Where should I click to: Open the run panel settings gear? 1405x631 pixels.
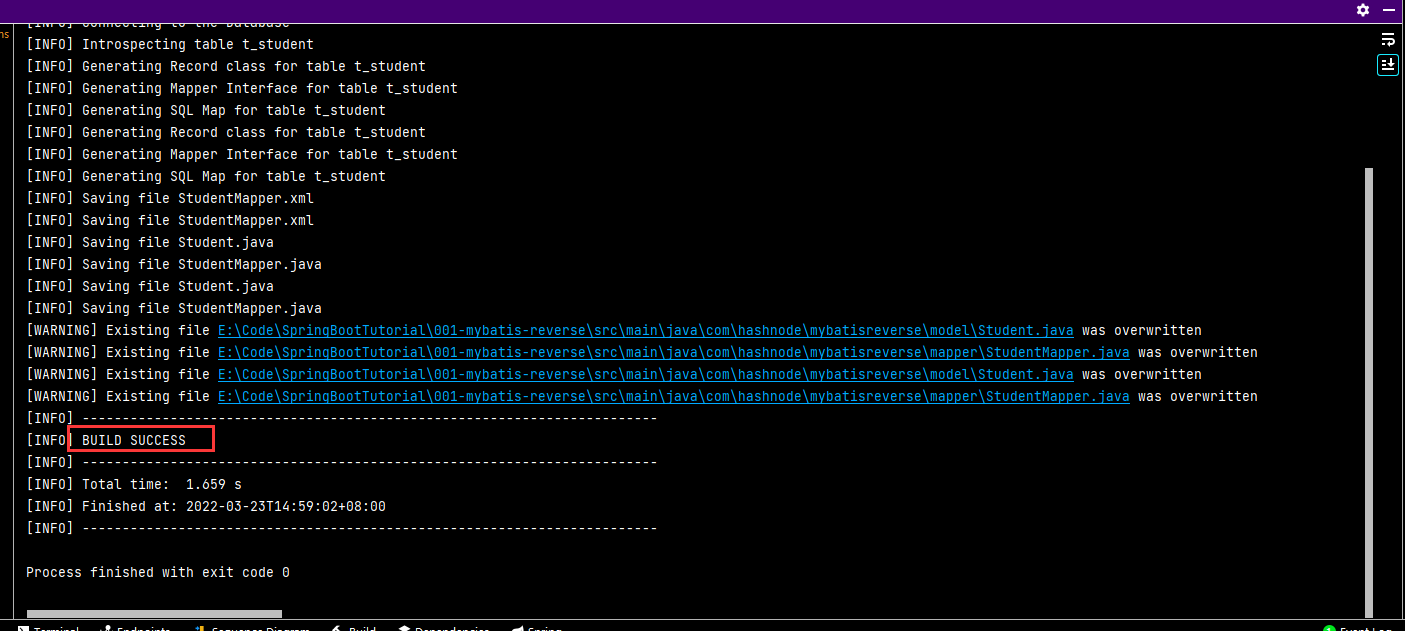1363,9
